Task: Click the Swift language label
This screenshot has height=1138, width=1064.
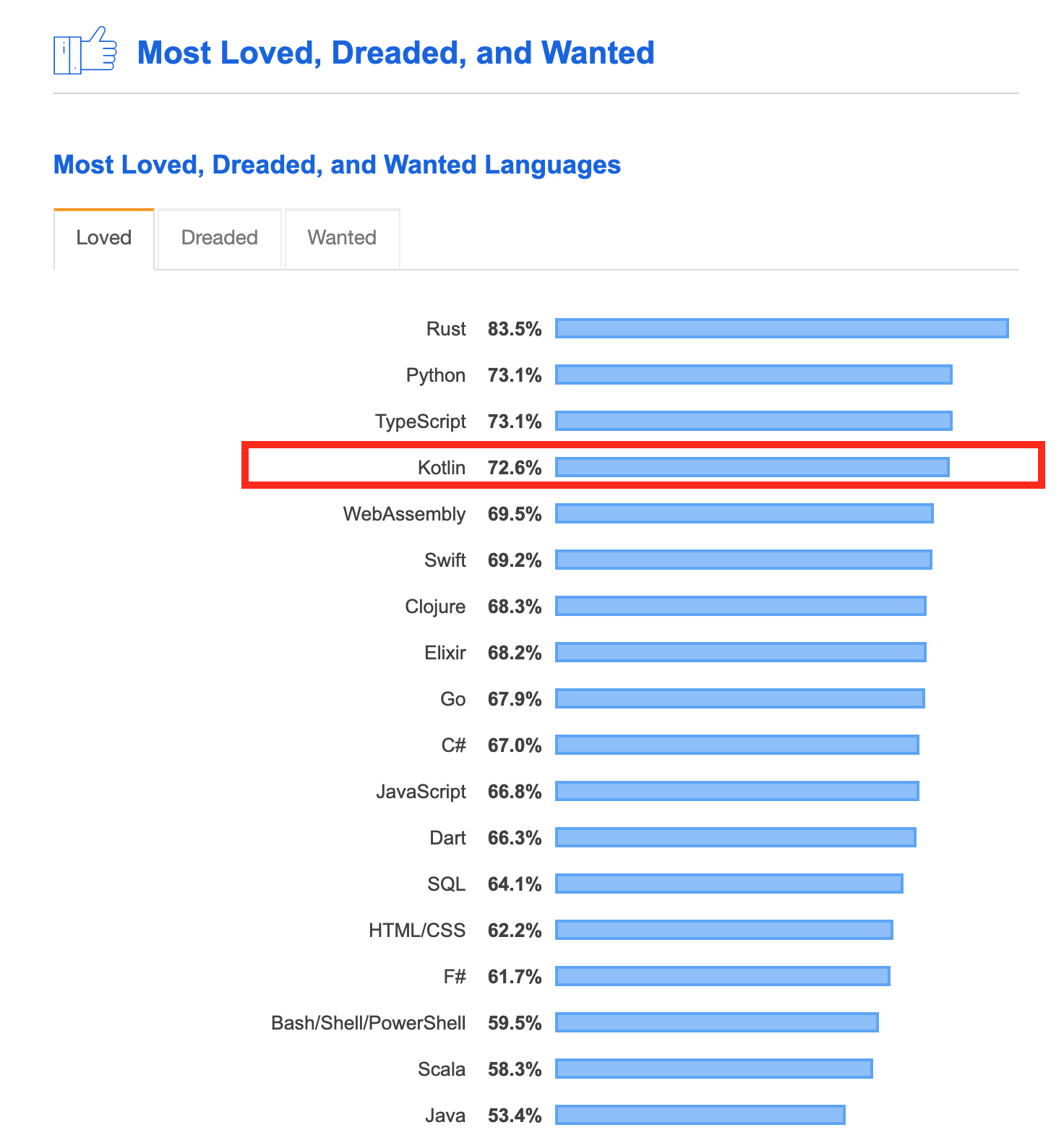Action: [446, 560]
